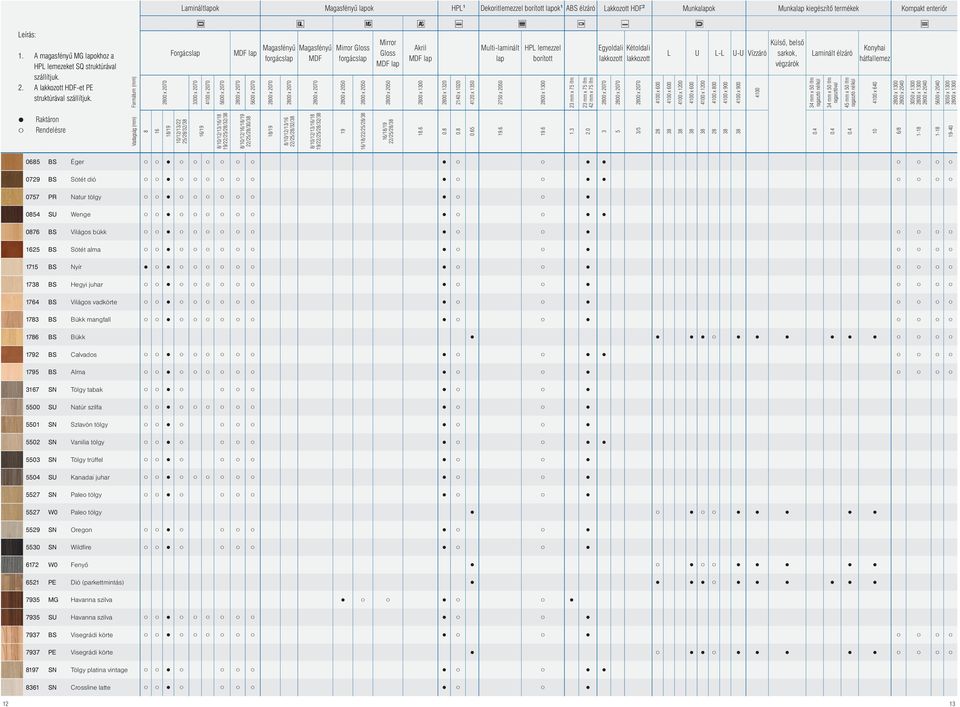Screen dimensions: 960x707
Task: Click the icon below the HPL header
Action: point(459,24)
